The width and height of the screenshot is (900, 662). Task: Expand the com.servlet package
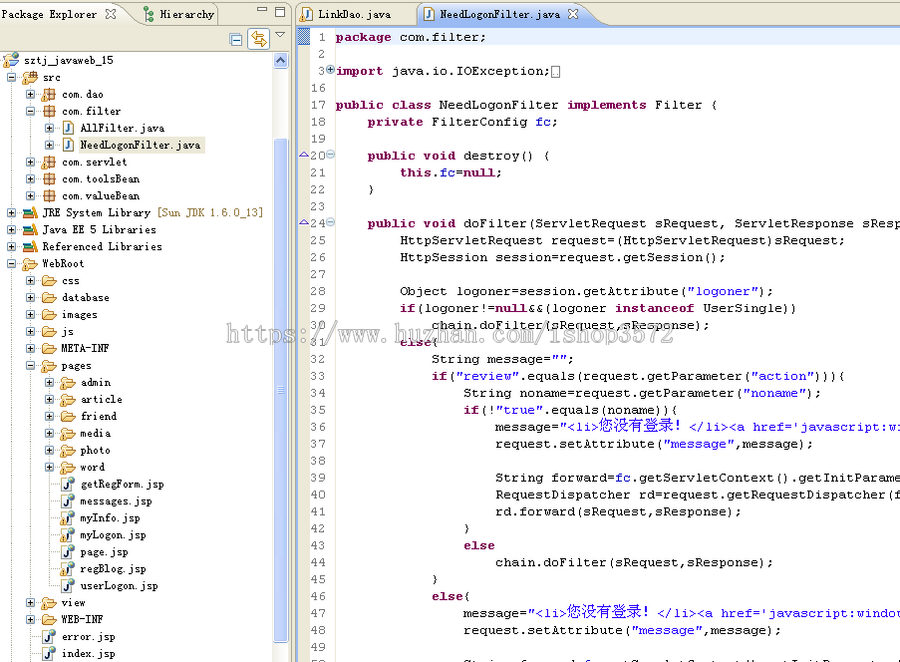point(31,161)
